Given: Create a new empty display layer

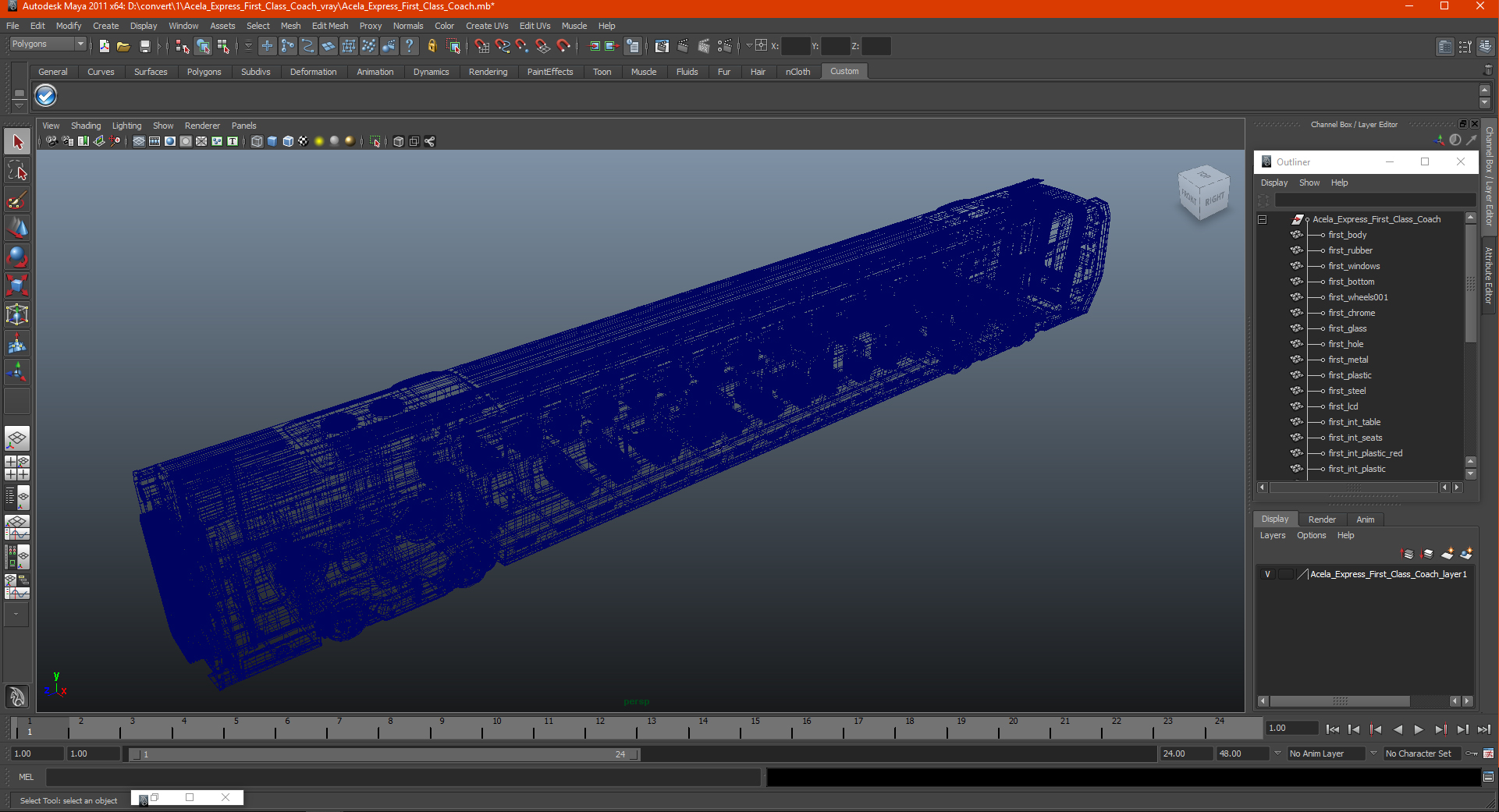Looking at the screenshot, I should click(1447, 554).
